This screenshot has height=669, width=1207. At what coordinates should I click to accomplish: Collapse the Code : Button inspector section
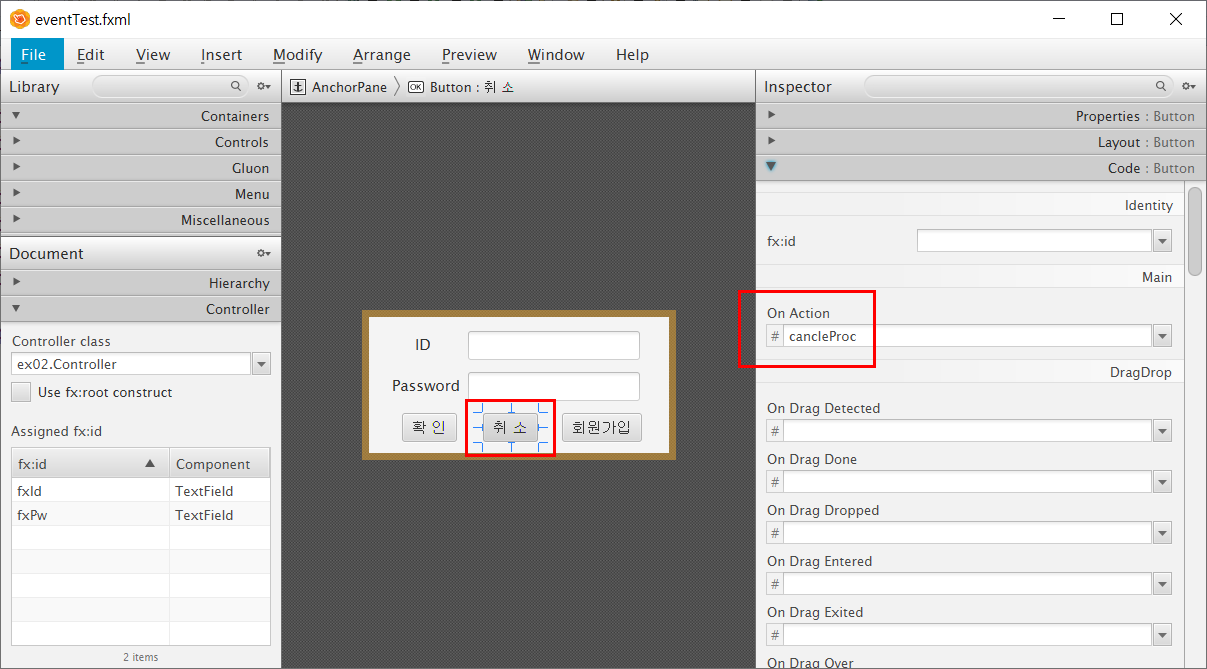[x=981, y=168]
